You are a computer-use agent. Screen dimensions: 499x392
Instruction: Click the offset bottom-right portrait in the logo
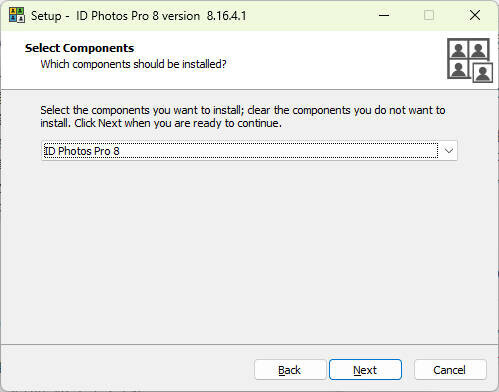click(482, 73)
